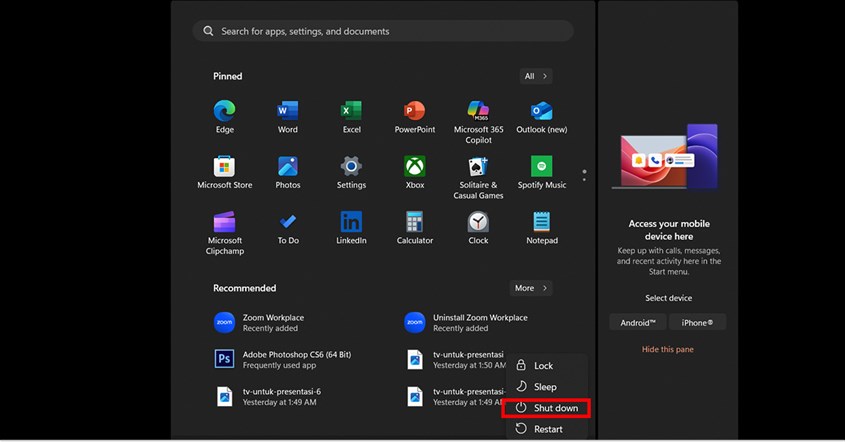The height and width of the screenshot is (442, 845).
Task: Click the pinned apps page indicator dots
Action: (x=584, y=175)
